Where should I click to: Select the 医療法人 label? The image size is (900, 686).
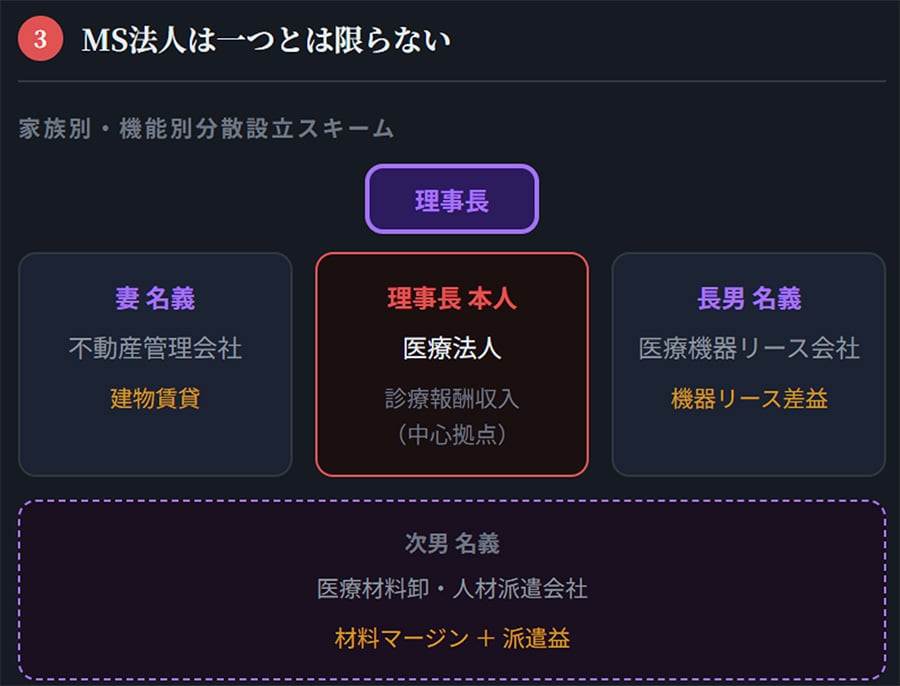pyautogui.click(x=452, y=348)
